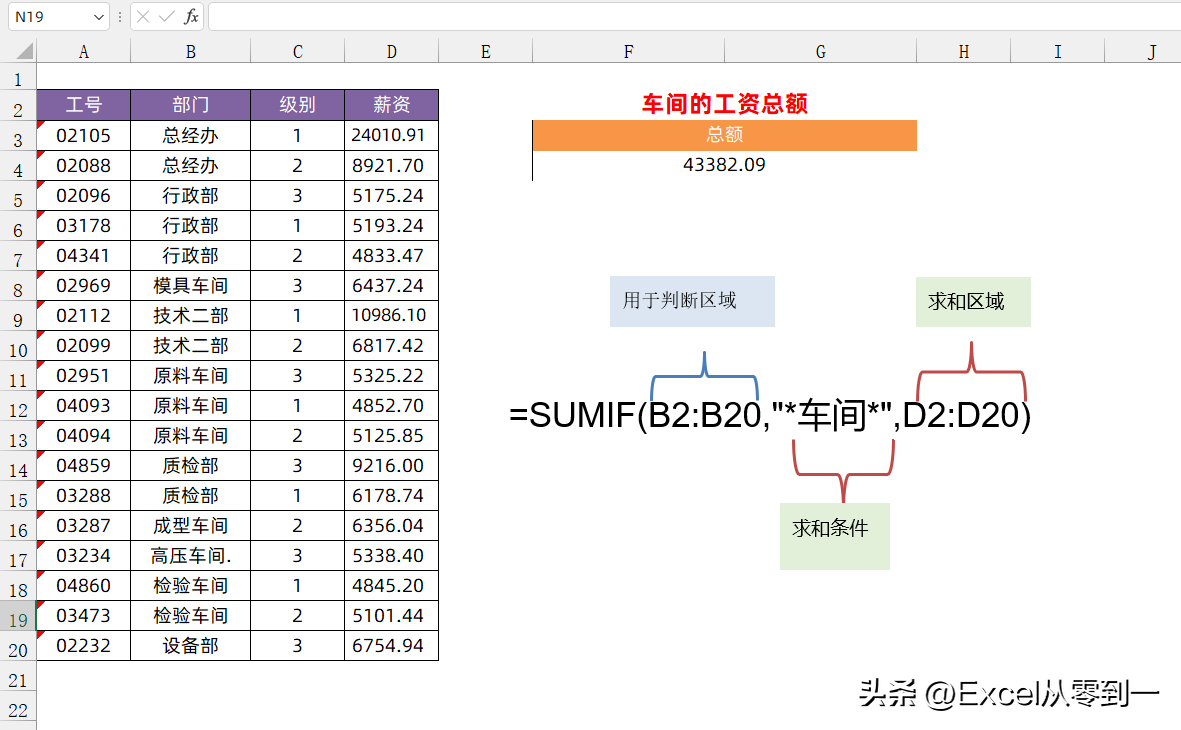This screenshot has width=1181, height=730.
Task: Select the 薪资 header cell
Action: click(391, 105)
